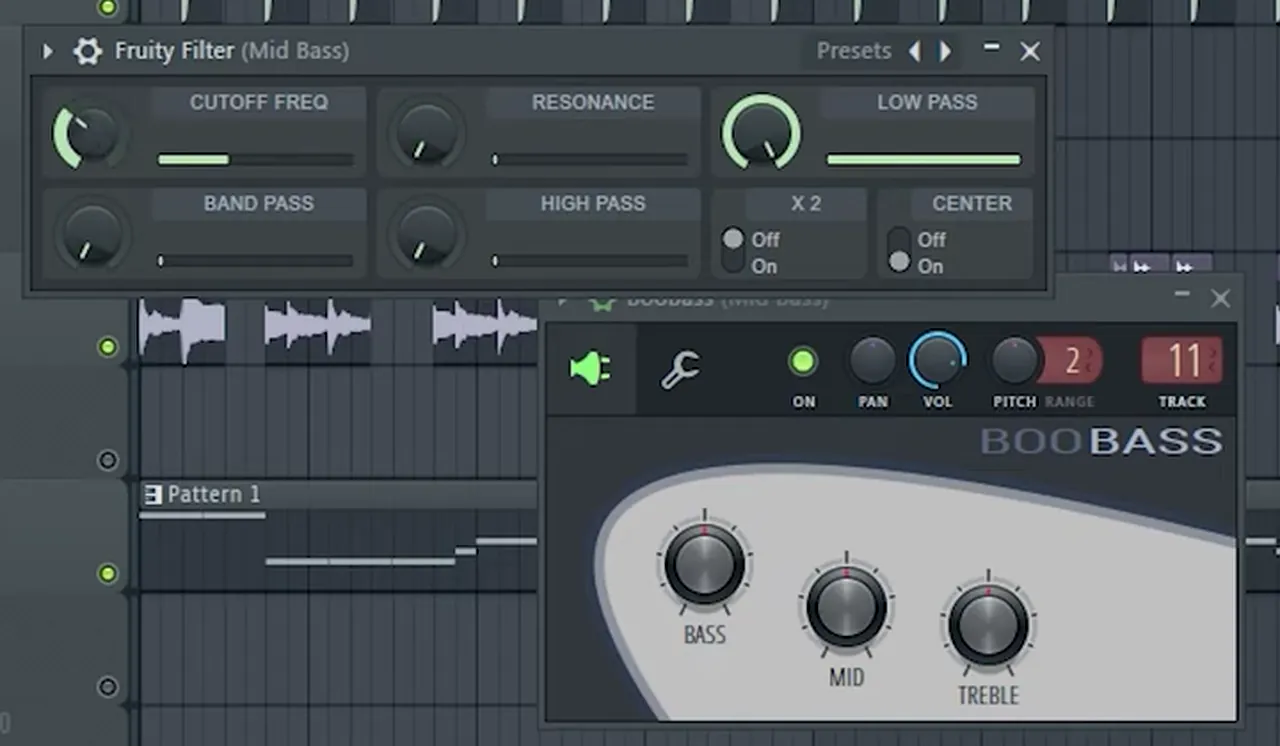Image resolution: width=1280 pixels, height=746 pixels.
Task: Select the next preset arrow
Action: tap(945, 51)
